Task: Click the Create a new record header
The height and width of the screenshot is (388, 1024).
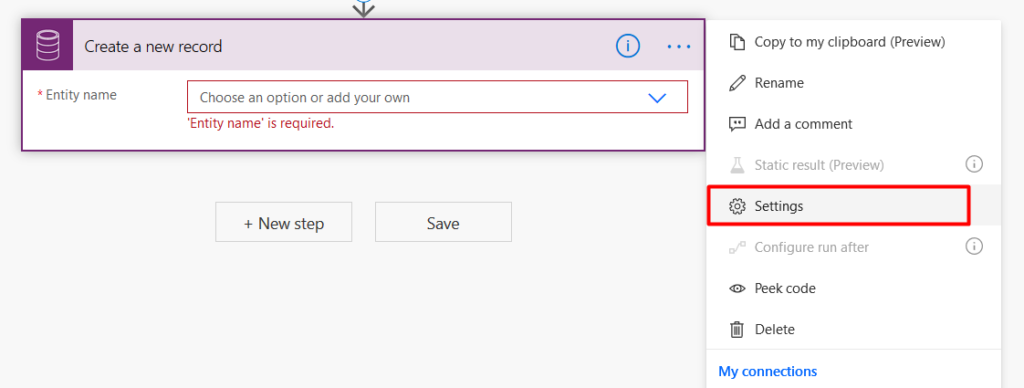Action: (x=153, y=46)
